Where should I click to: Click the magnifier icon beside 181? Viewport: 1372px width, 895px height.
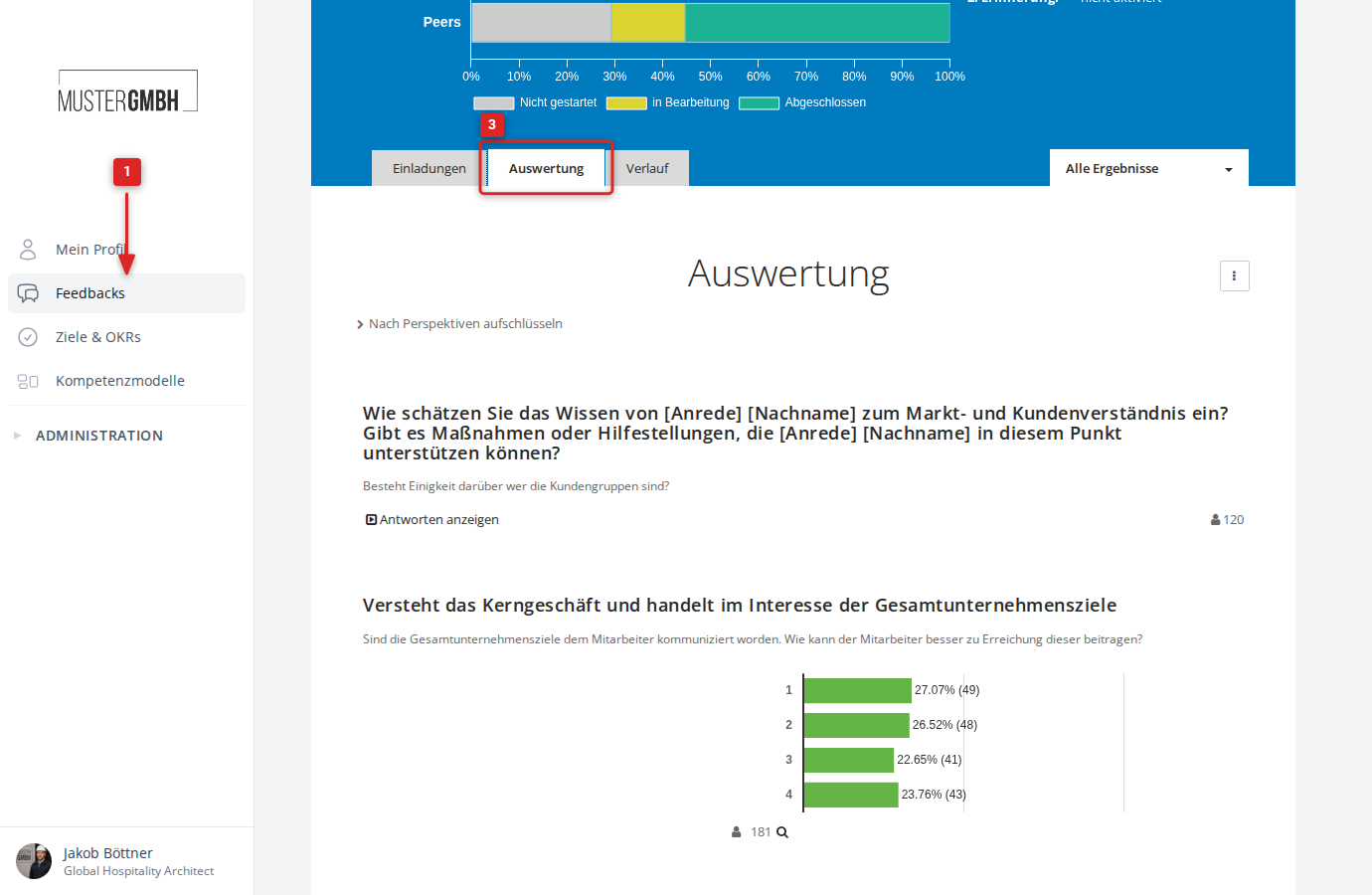coord(782,832)
